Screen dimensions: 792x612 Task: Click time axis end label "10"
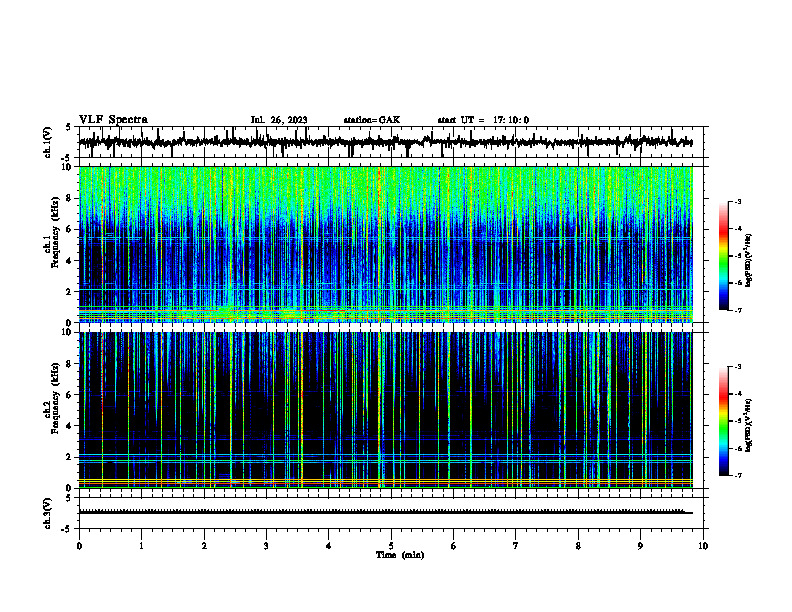point(703,546)
